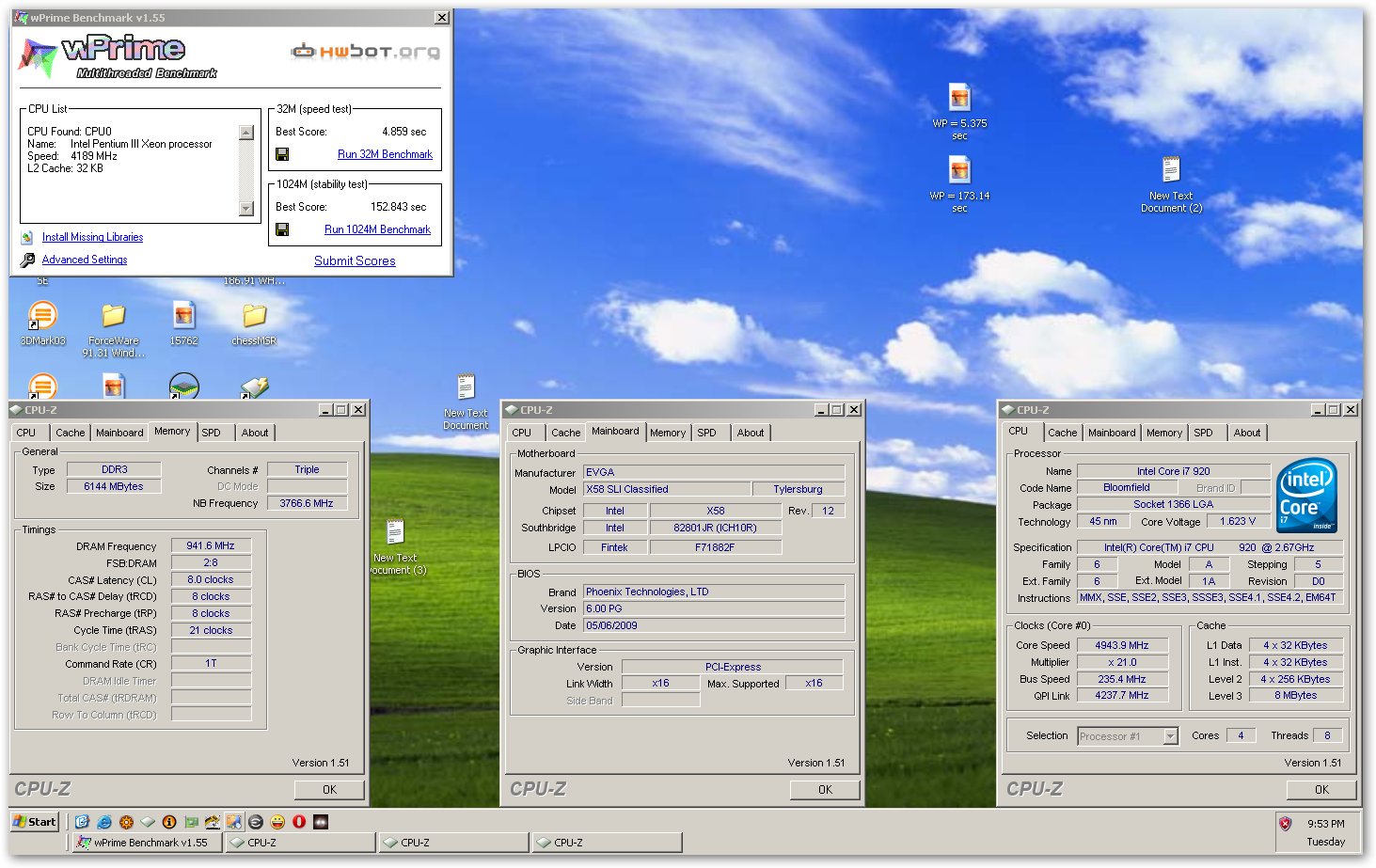The height and width of the screenshot is (868, 1376).
Task: Open the ForceWare 91.31 folder on desktop
Action: tap(114, 330)
